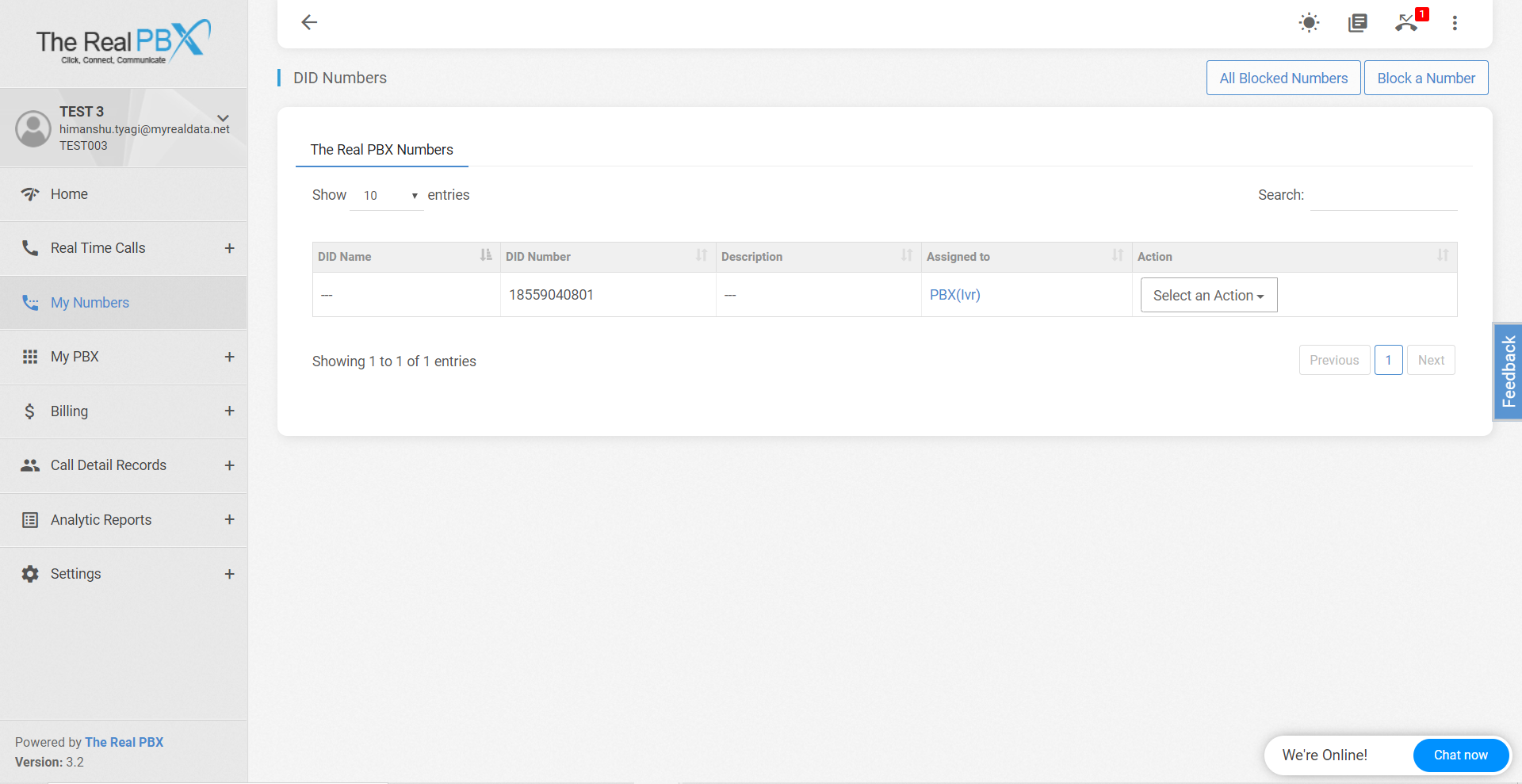
Task: Select The Real PBX Numbers tab
Action: 381,150
